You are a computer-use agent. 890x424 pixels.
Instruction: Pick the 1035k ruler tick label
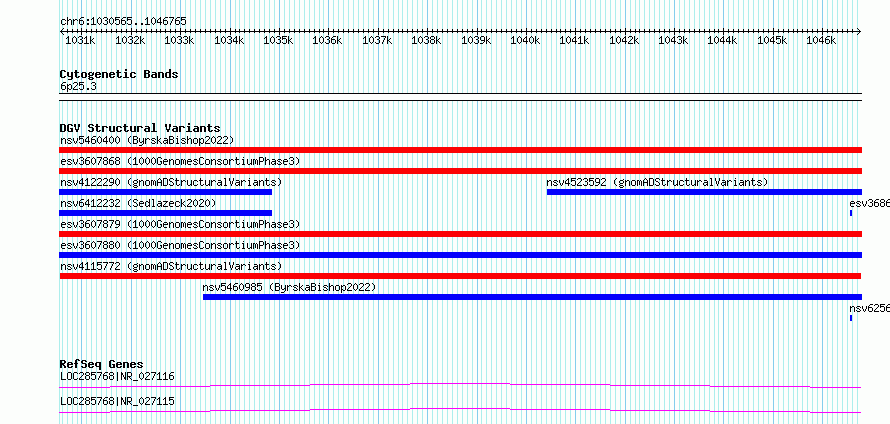(x=278, y=40)
